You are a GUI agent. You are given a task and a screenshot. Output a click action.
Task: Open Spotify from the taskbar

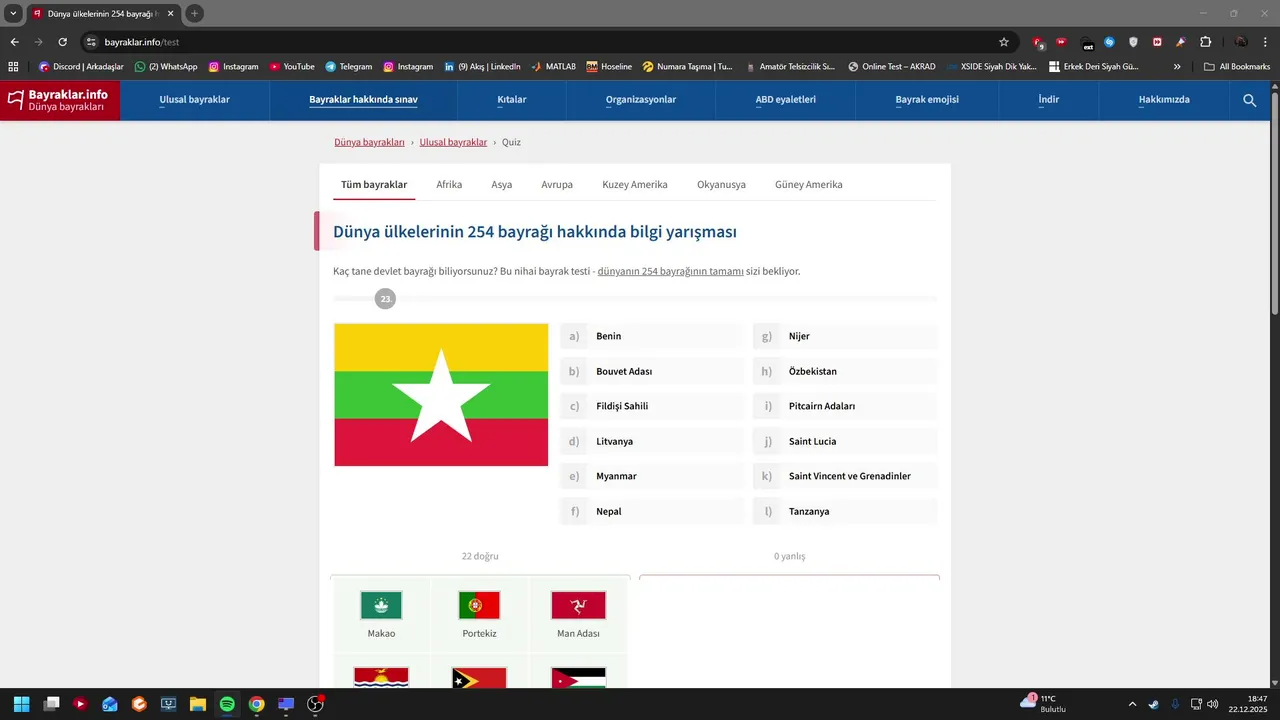pyautogui.click(x=227, y=704)
